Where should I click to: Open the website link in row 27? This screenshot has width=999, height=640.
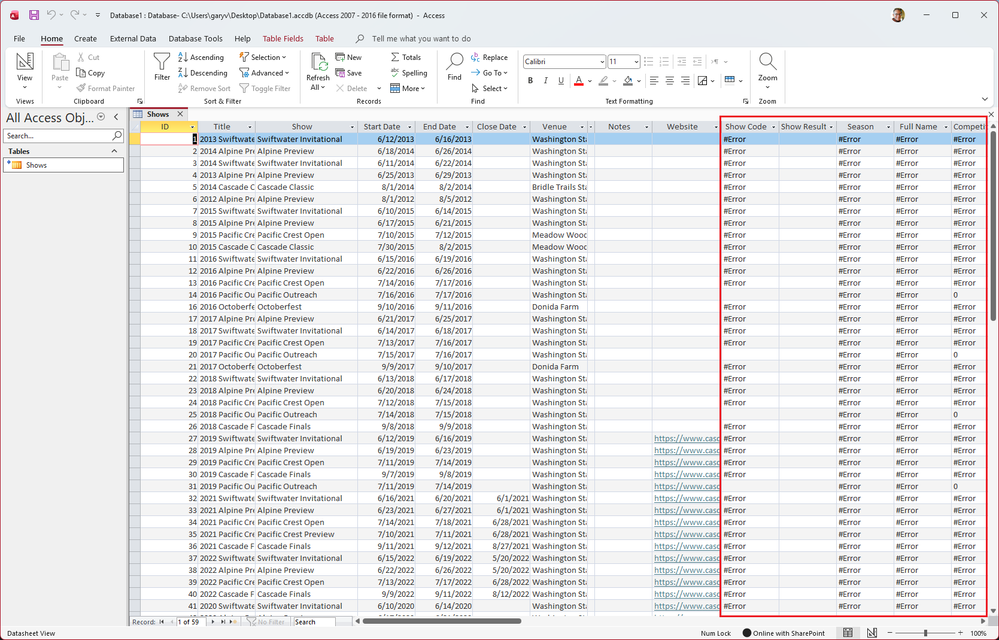point(686,439)
